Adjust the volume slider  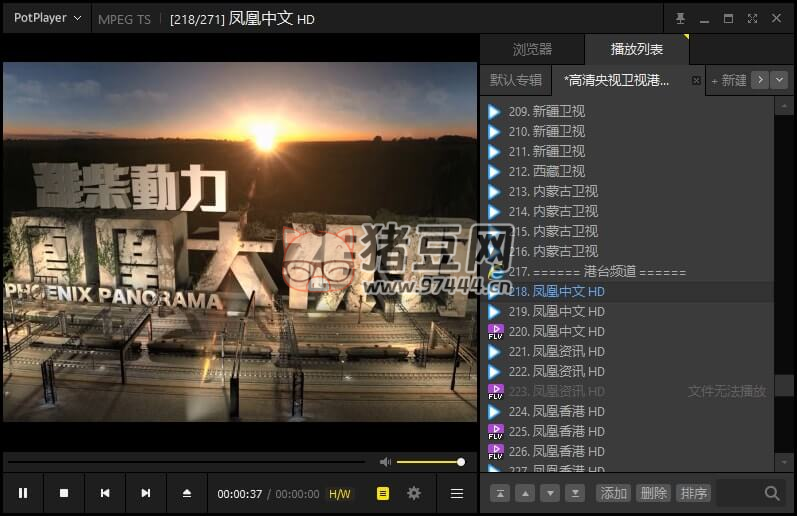[430, 462]
